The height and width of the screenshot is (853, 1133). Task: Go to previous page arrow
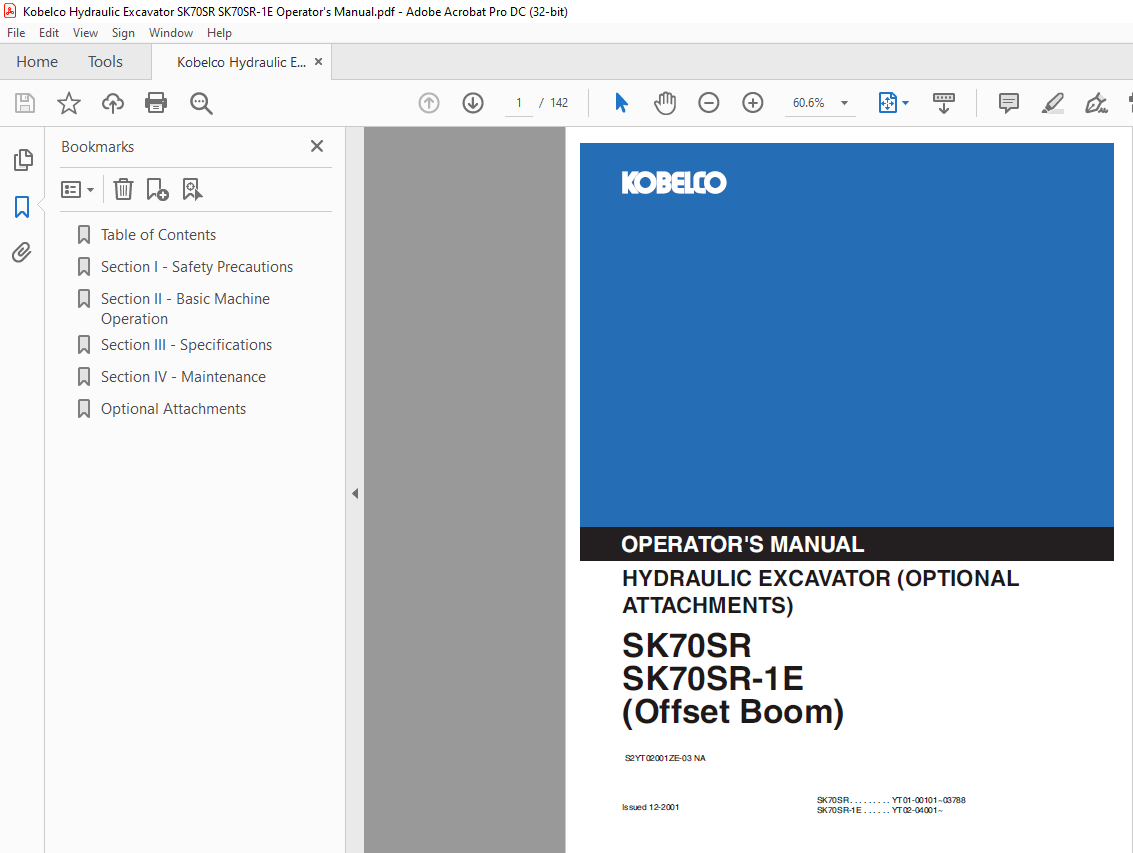click(429, 103)
